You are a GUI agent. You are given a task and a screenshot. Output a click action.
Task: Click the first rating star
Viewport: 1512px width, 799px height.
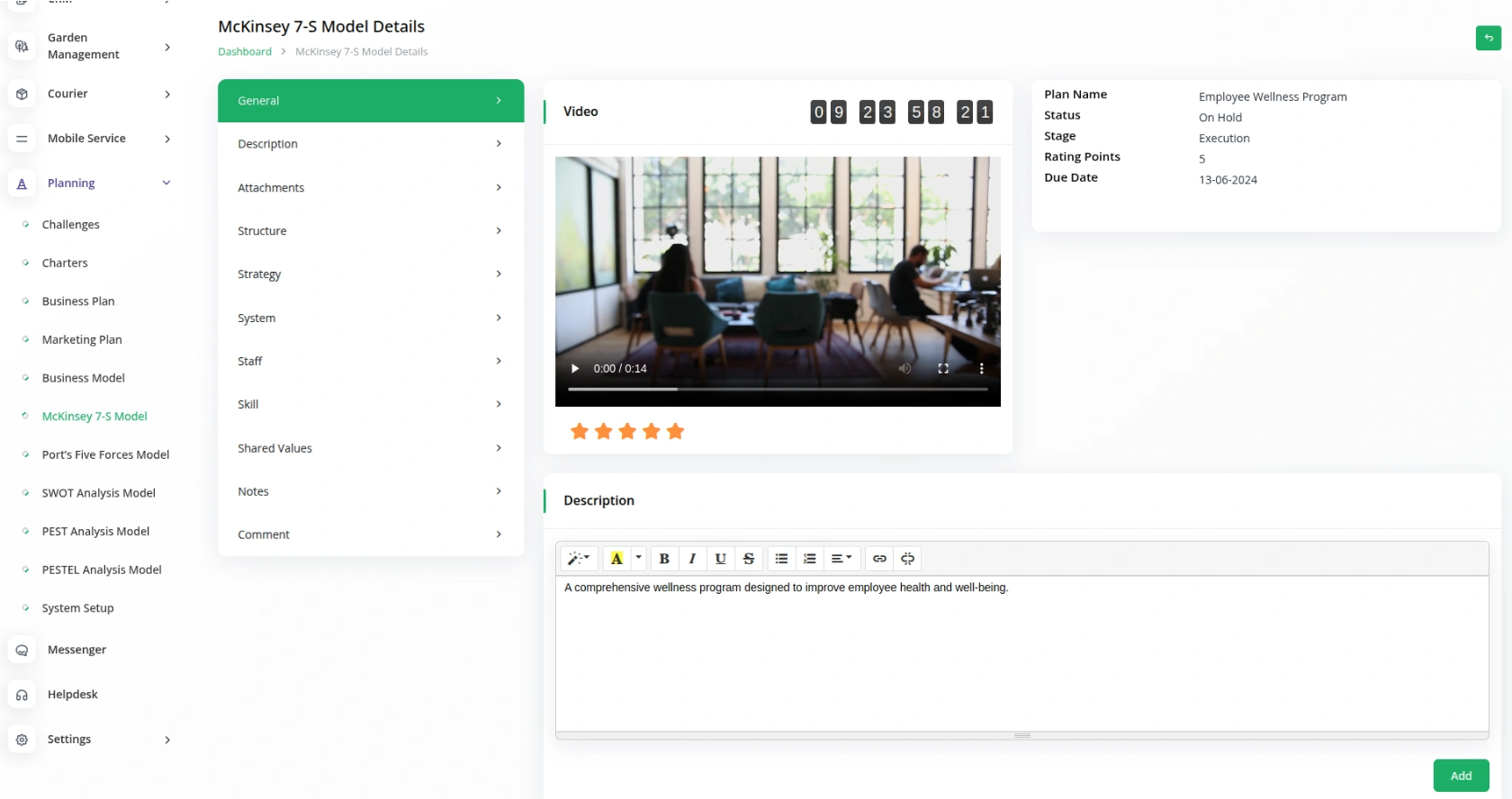coord(580,432)
